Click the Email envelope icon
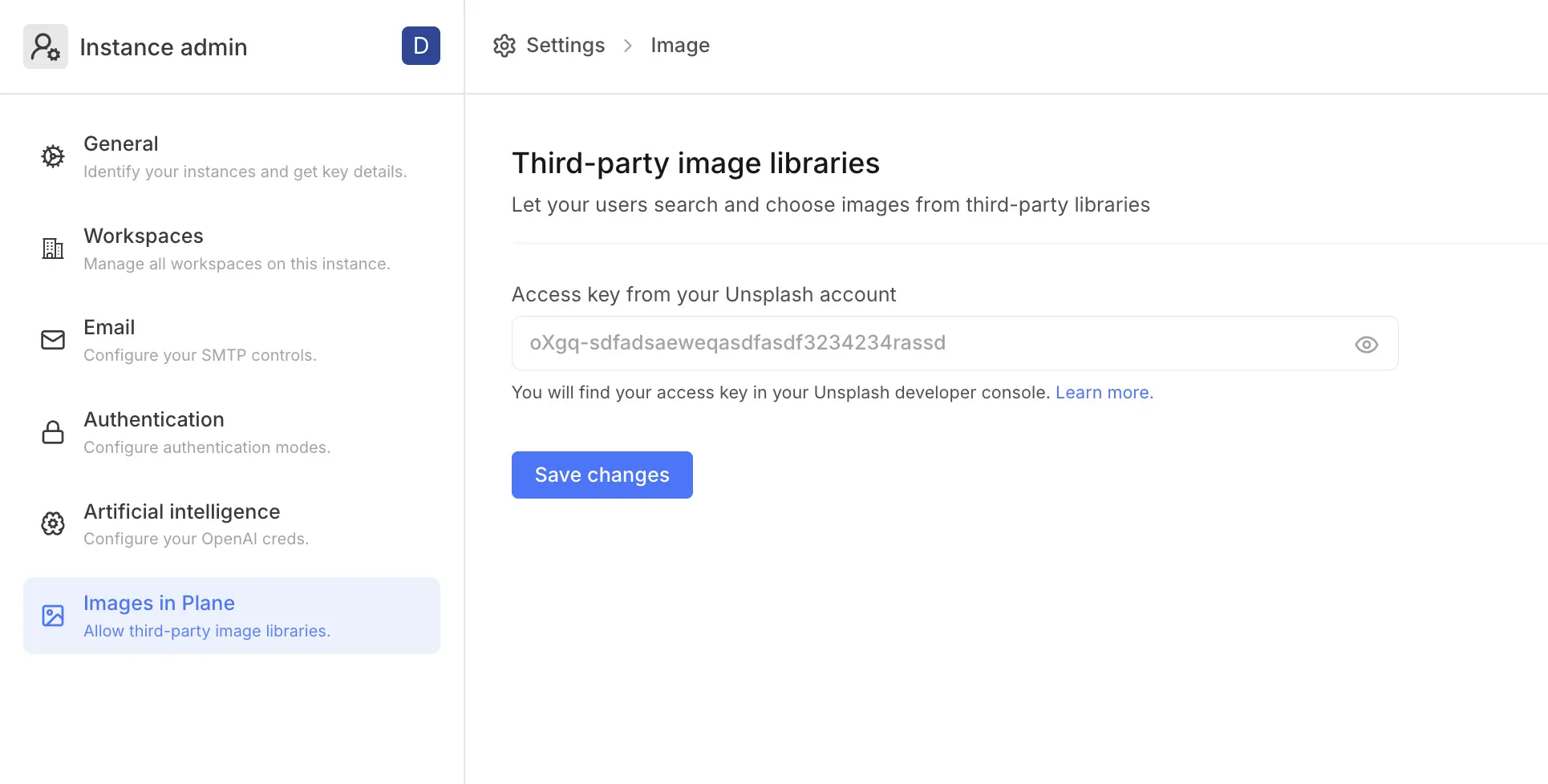 (x=53, y=340)
